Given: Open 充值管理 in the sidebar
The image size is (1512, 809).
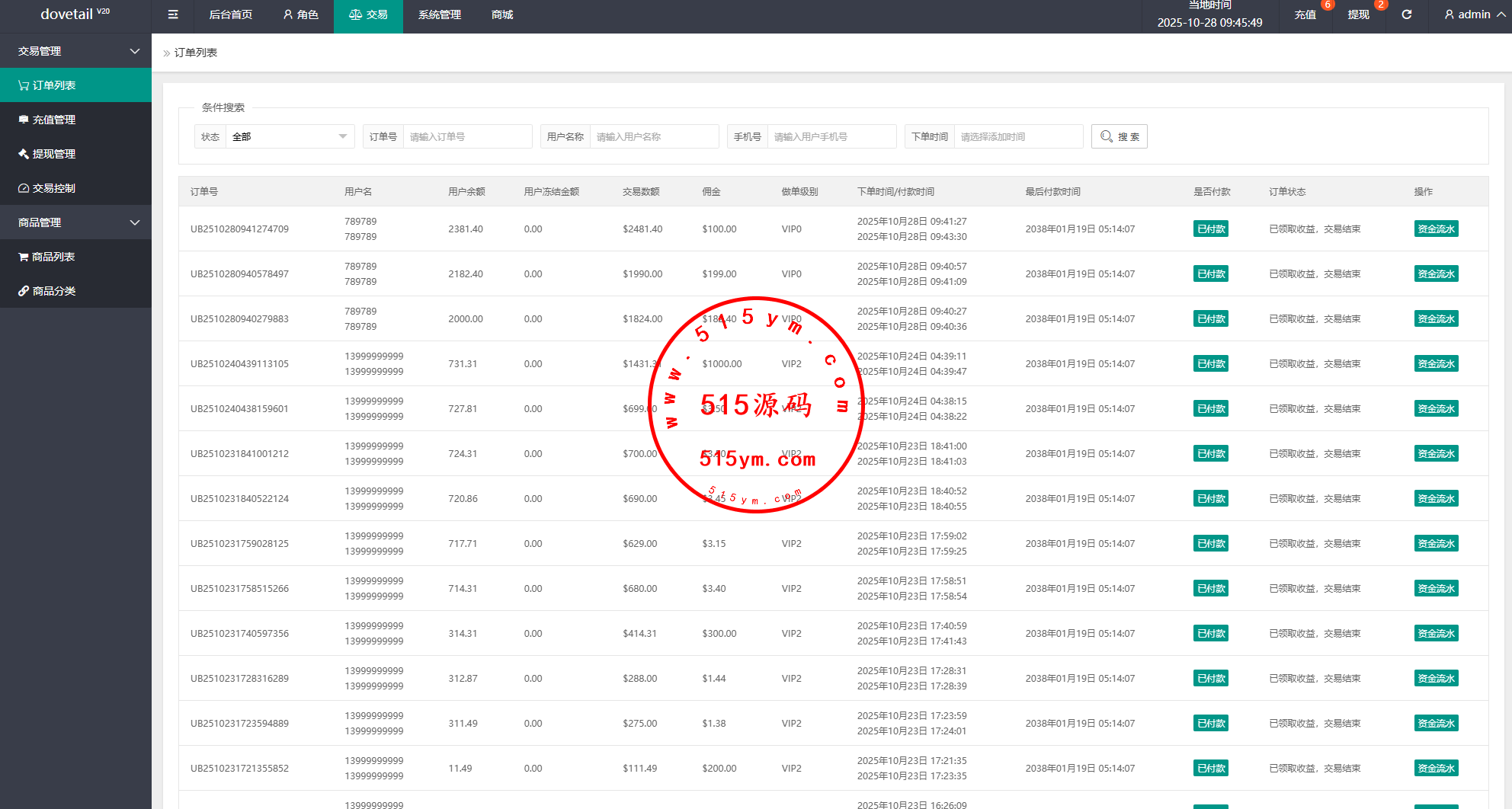Looking at the screenshot, I should tap(53, 120).
